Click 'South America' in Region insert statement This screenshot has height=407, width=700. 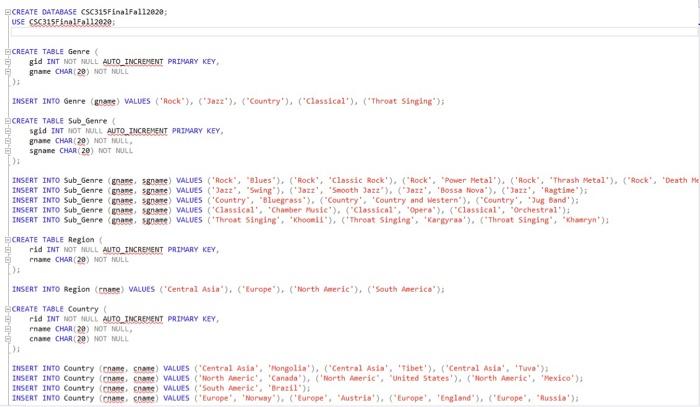404,289
